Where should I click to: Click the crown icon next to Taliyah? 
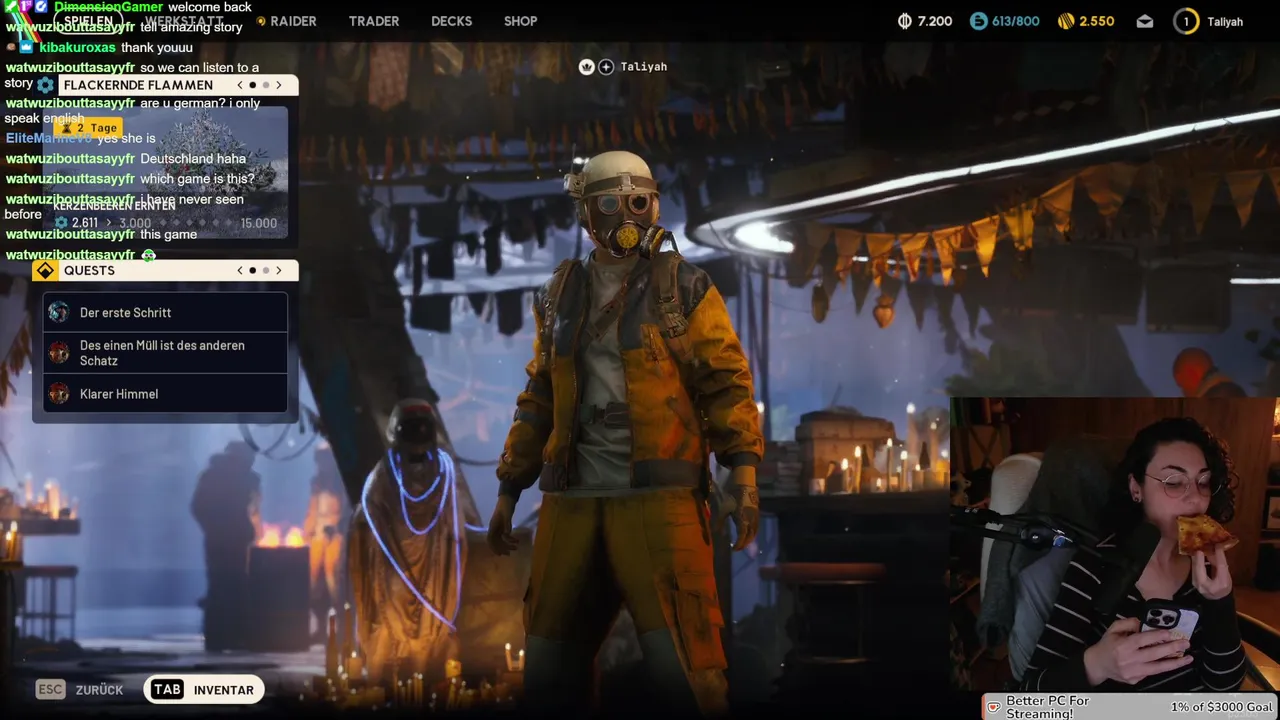[x=587, y=67]
